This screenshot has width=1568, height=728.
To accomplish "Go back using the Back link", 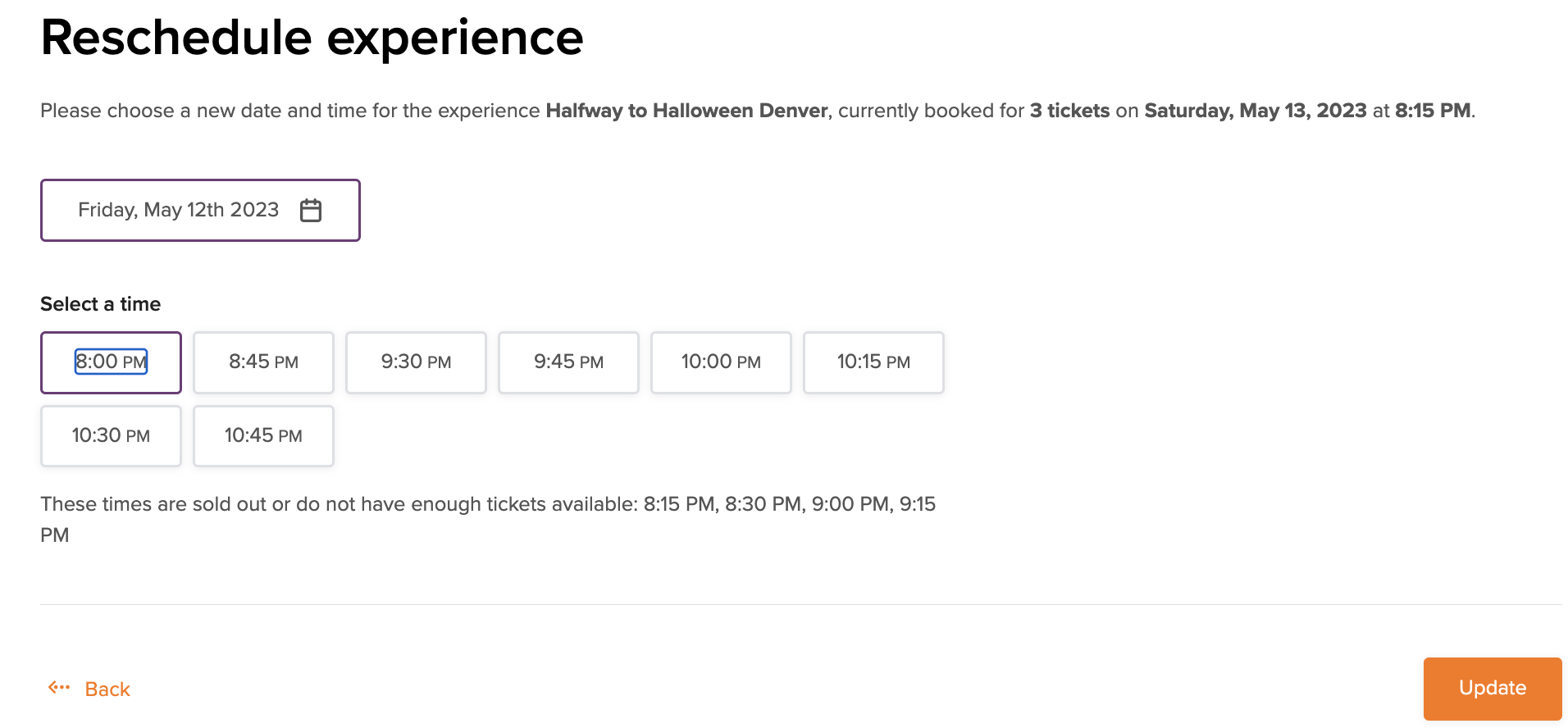I will pos(107,689).
